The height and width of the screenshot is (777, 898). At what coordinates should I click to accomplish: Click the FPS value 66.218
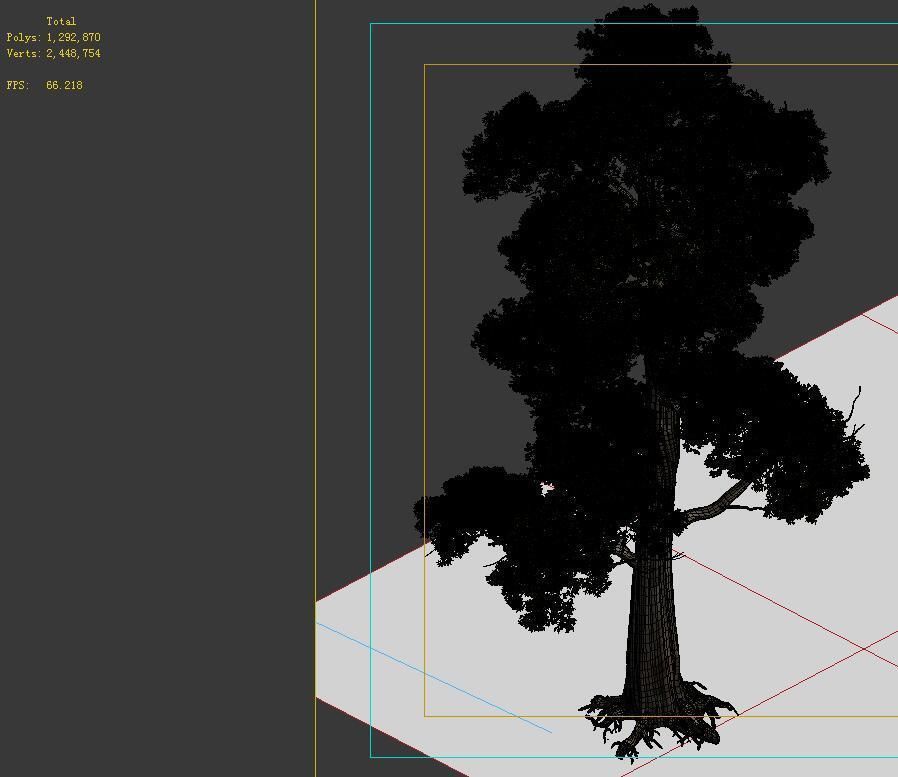pos(64,85)
